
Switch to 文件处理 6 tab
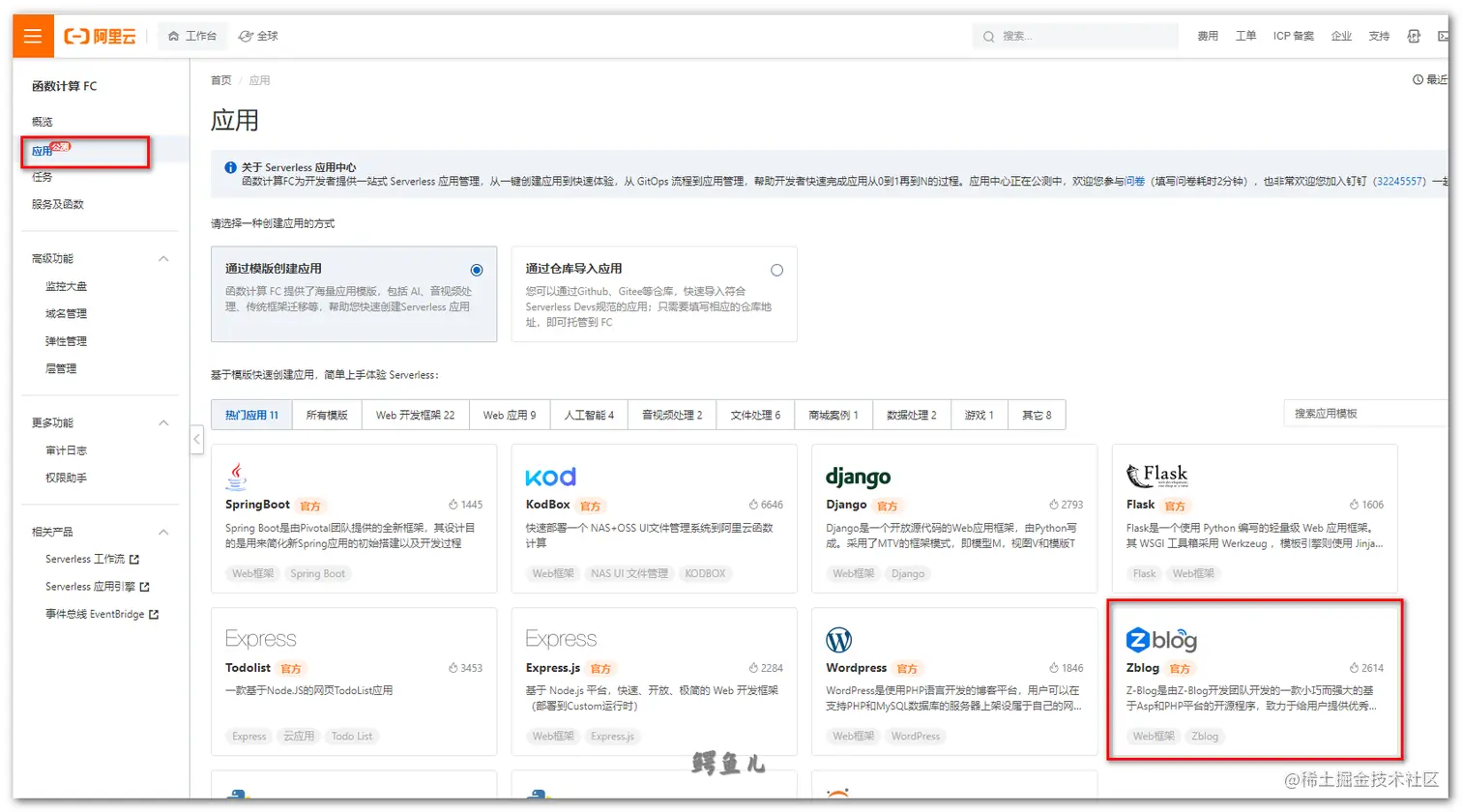(x=755, y=415)
